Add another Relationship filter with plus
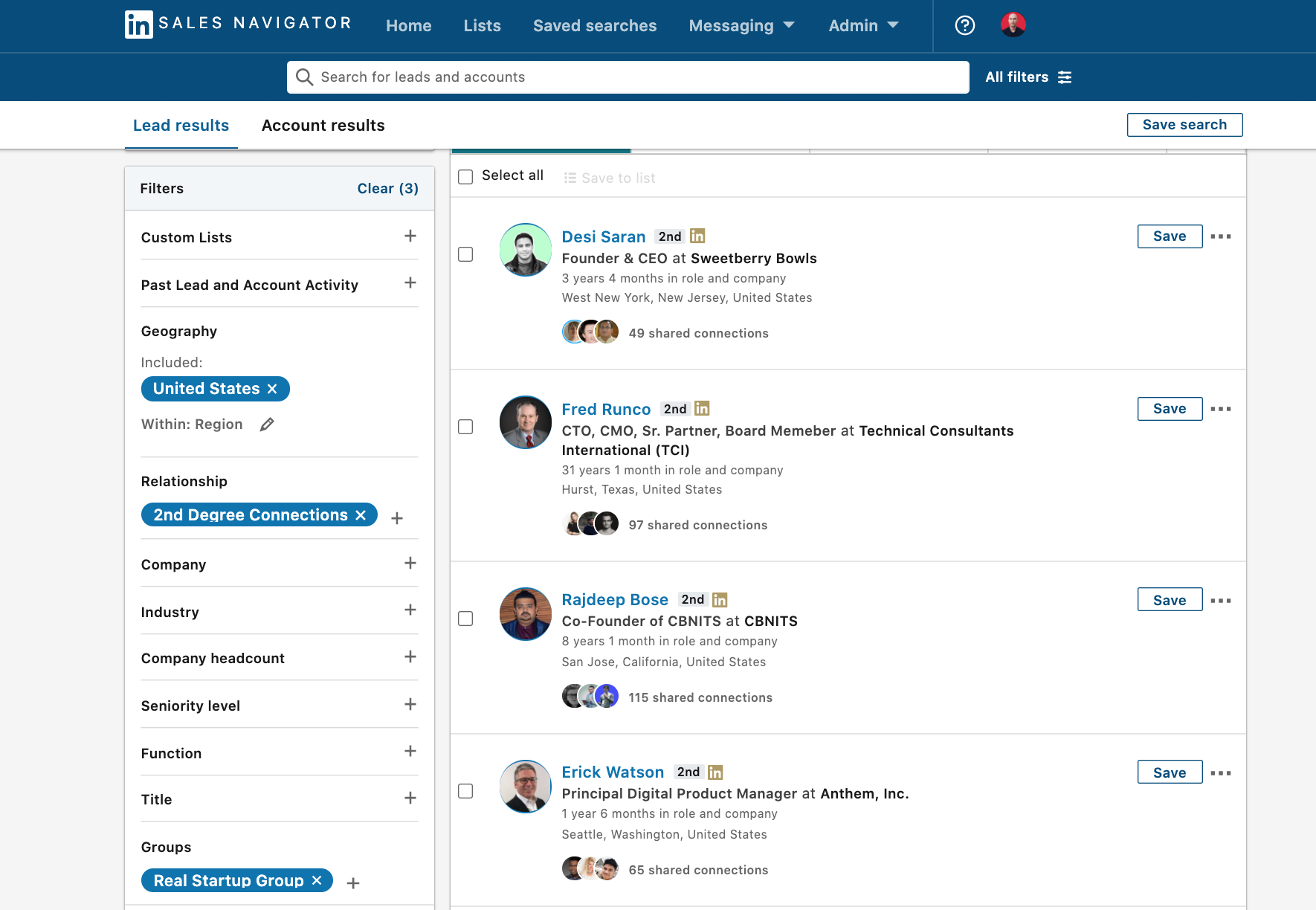Screen dimensions: 1316x910 coord(397,518)
